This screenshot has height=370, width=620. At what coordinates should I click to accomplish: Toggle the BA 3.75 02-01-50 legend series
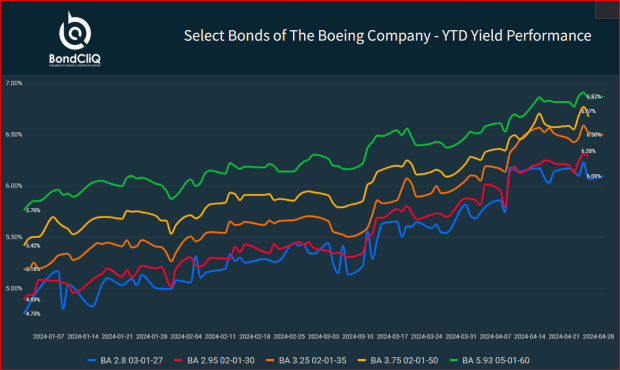(x=398, y=361)
